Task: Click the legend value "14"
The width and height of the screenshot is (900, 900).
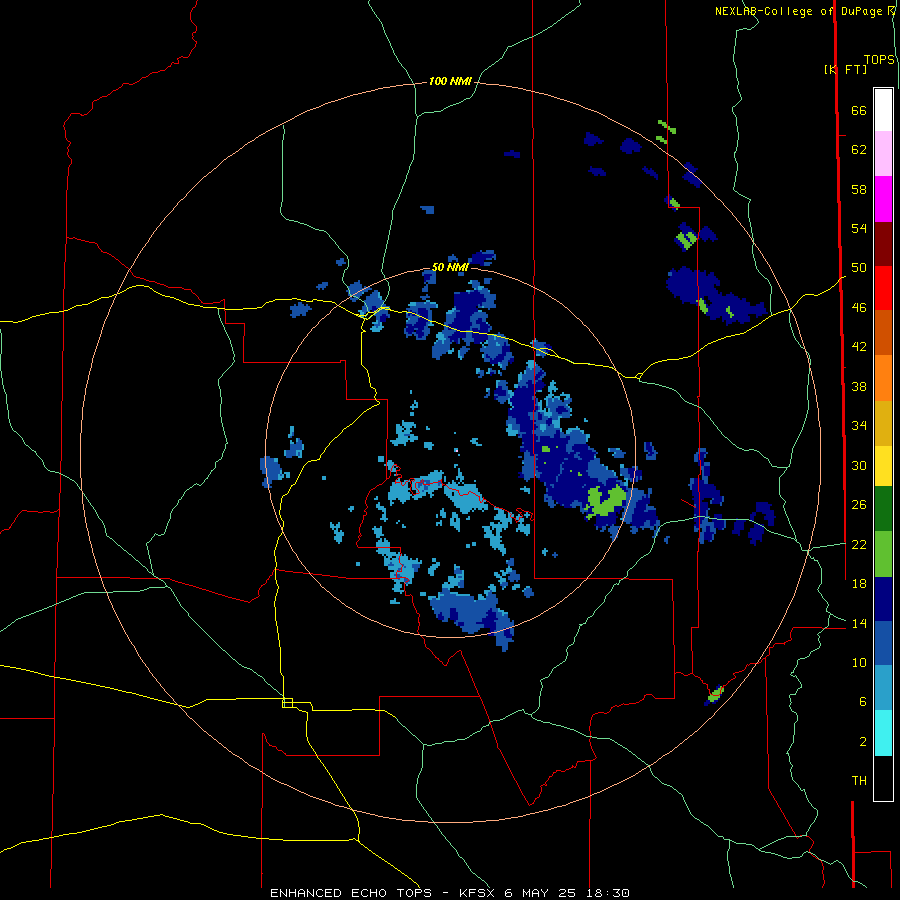Action: (859, 623)
